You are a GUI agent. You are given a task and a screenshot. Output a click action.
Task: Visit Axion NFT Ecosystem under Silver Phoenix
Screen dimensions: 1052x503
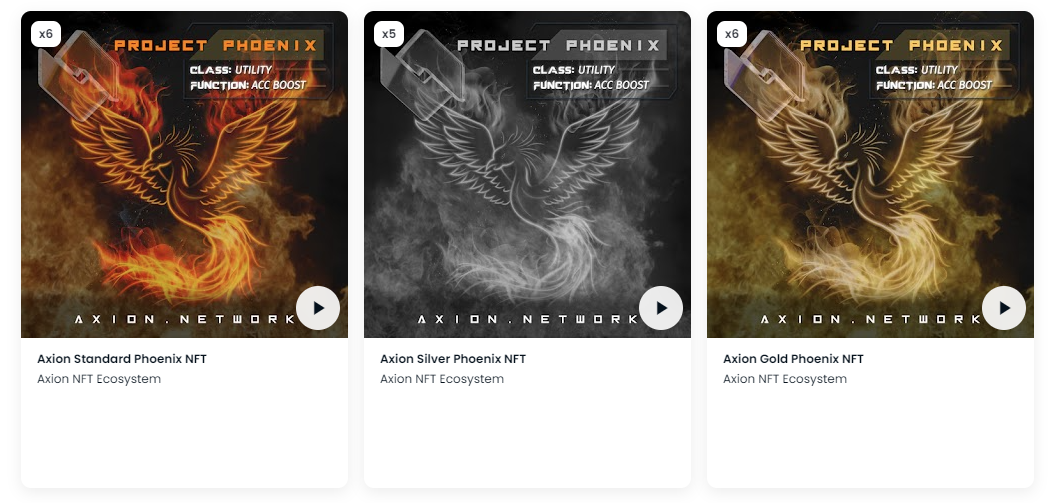[442, 379]
